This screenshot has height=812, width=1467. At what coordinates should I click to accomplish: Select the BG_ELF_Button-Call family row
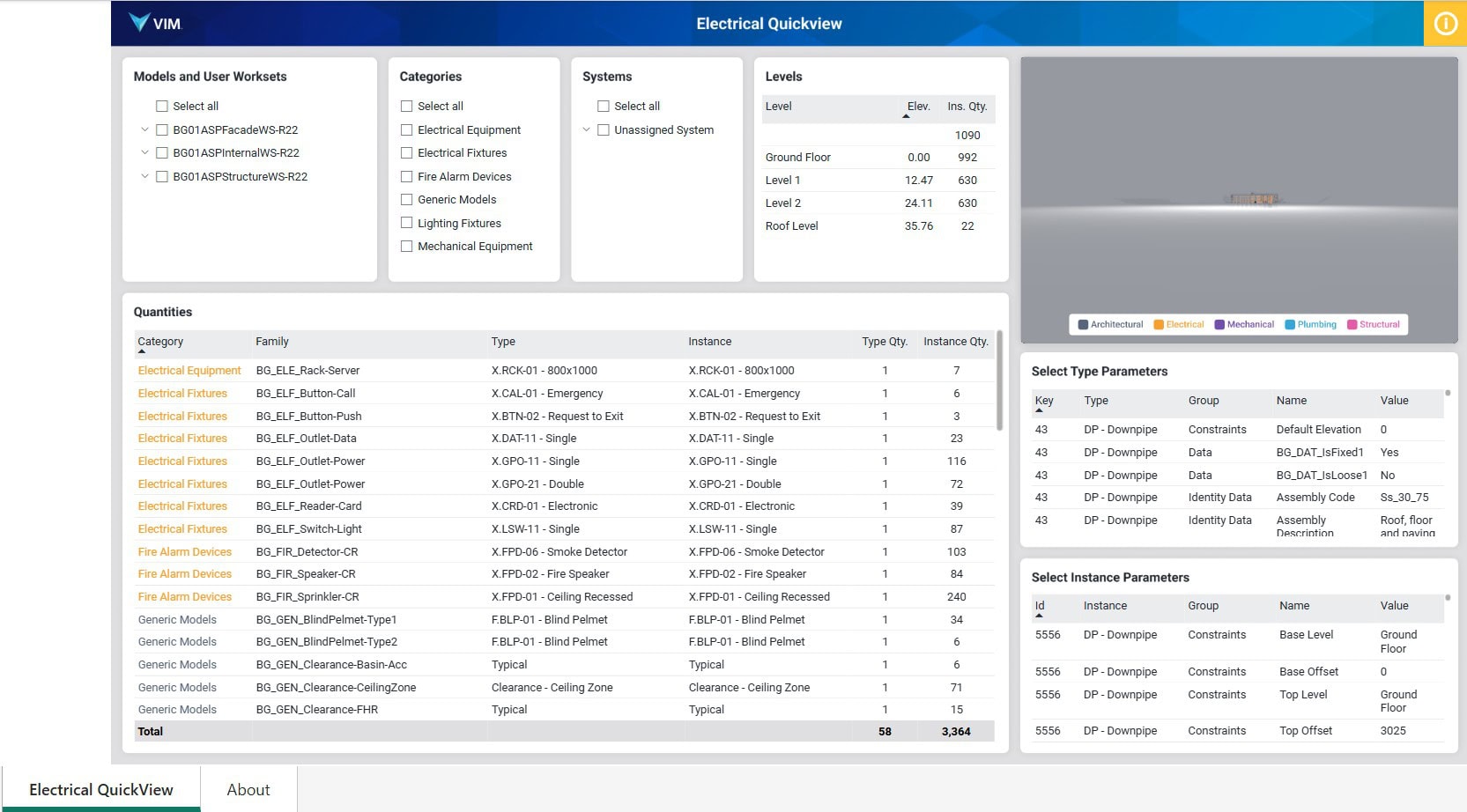click(x=565, y=394)
